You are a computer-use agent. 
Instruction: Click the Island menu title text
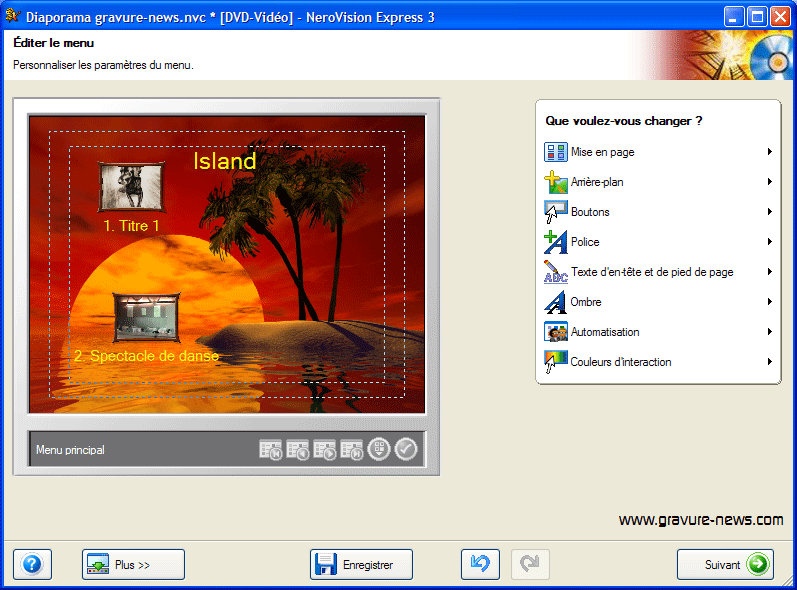pyautogui.click(x=225, y=161)
